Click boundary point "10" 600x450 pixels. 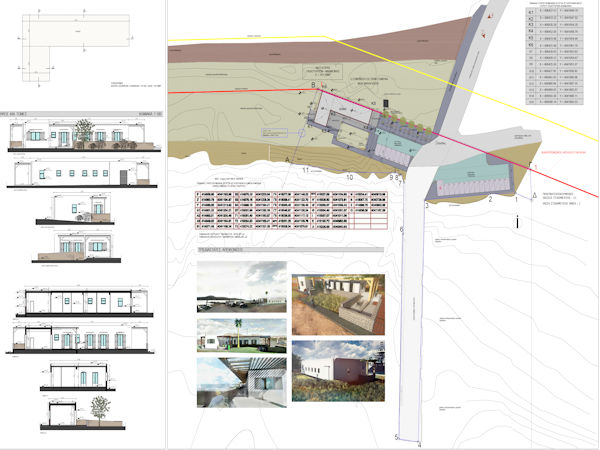click(349, 177)
